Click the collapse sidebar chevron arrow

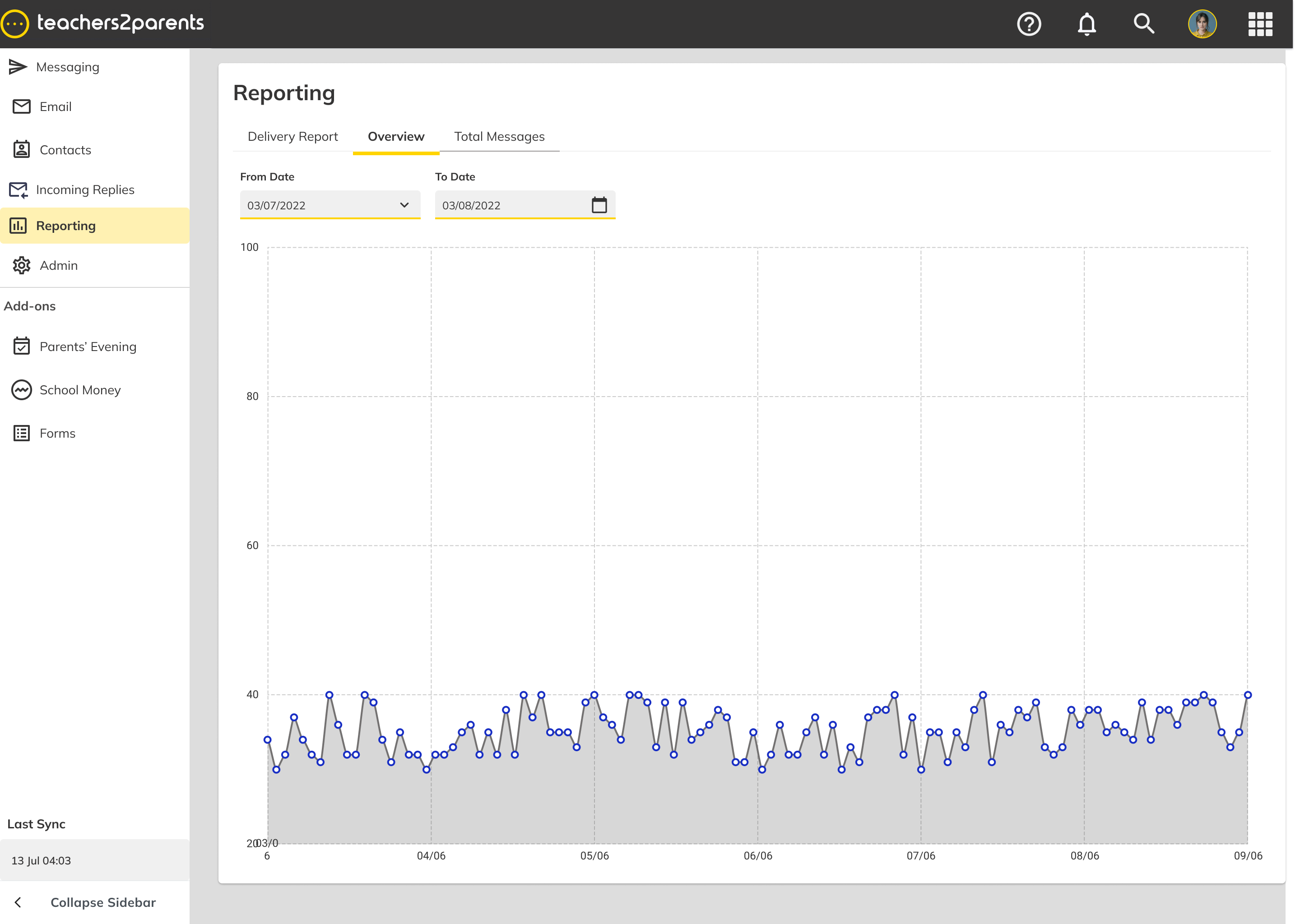tap(18, 902)
